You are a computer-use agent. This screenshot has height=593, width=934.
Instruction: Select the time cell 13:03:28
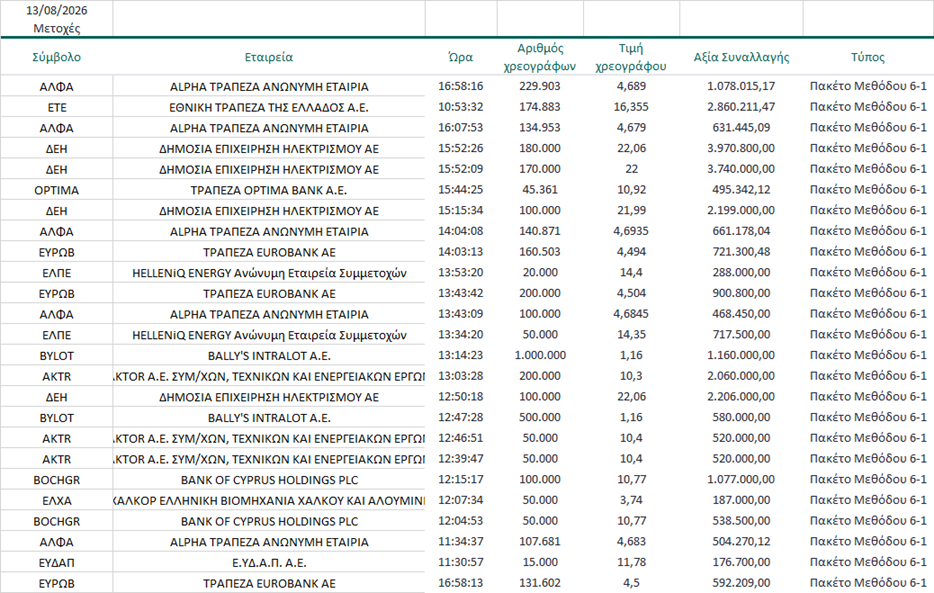click(460, 376)
